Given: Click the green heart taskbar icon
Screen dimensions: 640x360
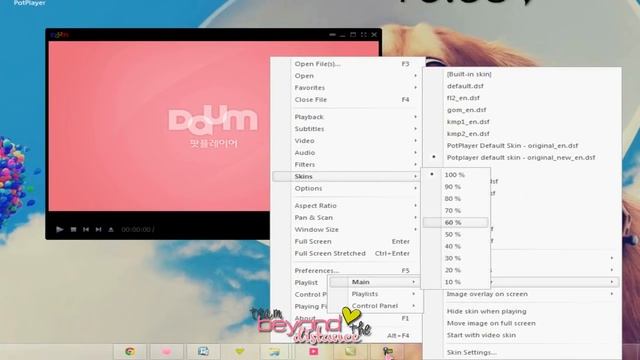Looking at the screenshot, I should point(240,351).
